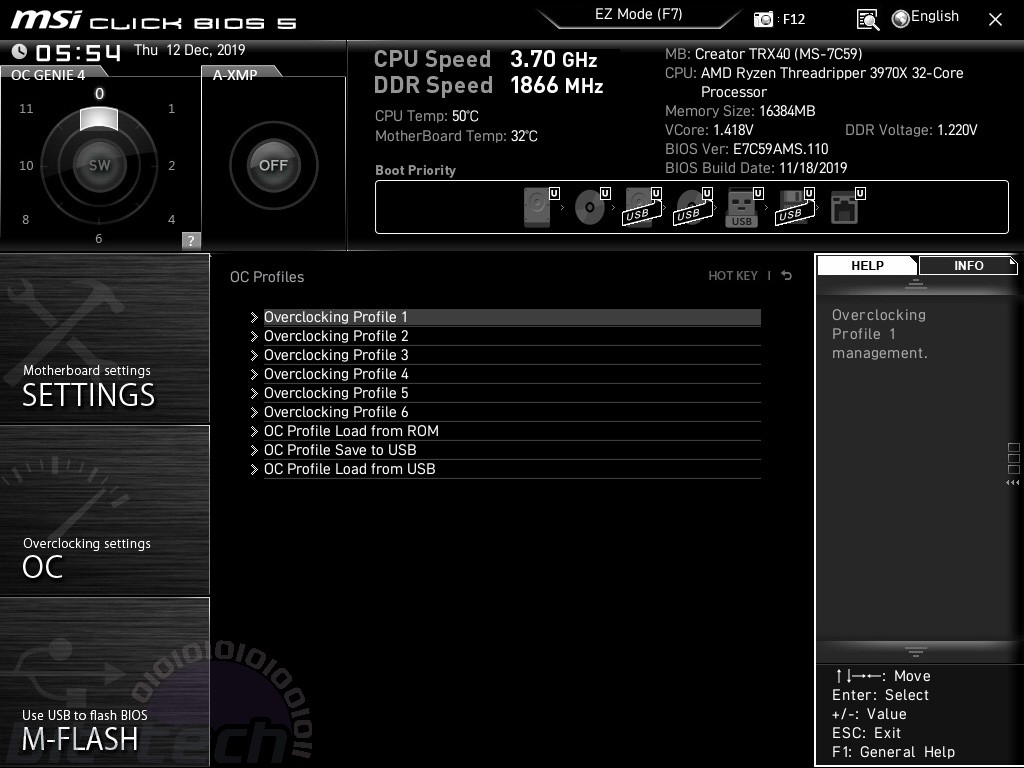Click the clock icon beside the time

[20, 51]
